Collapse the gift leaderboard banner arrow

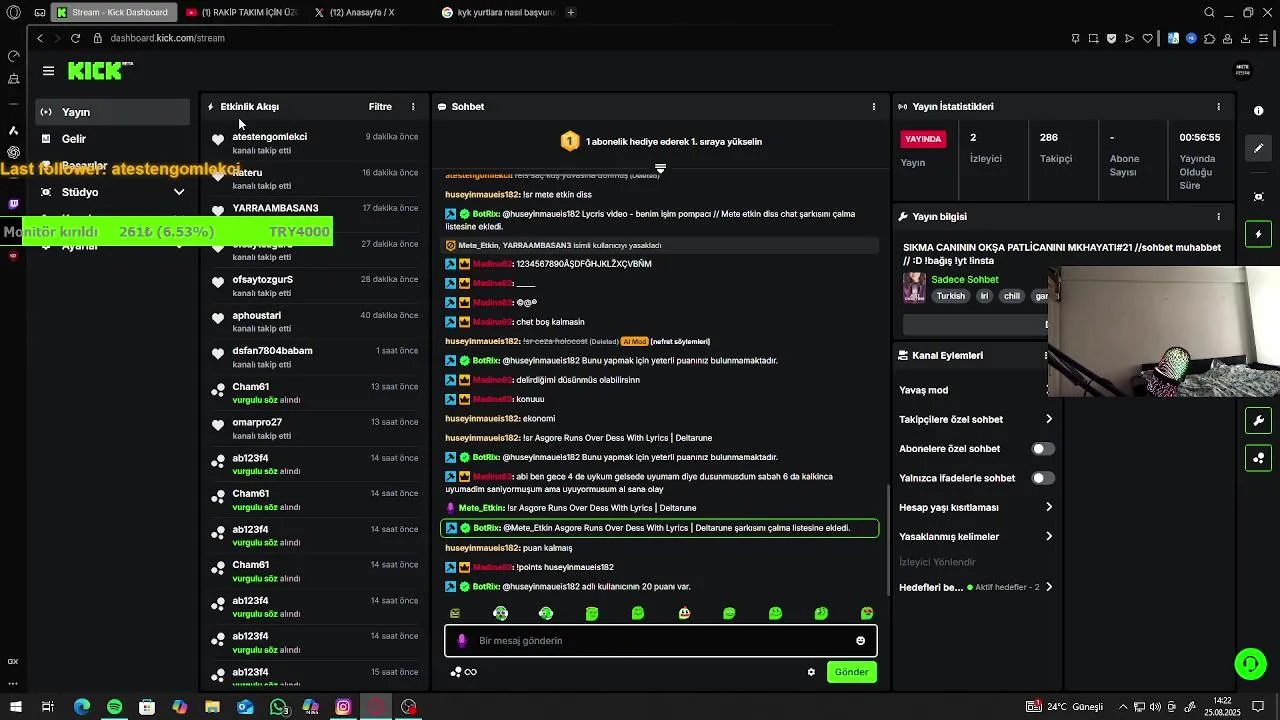coord(660,168)
